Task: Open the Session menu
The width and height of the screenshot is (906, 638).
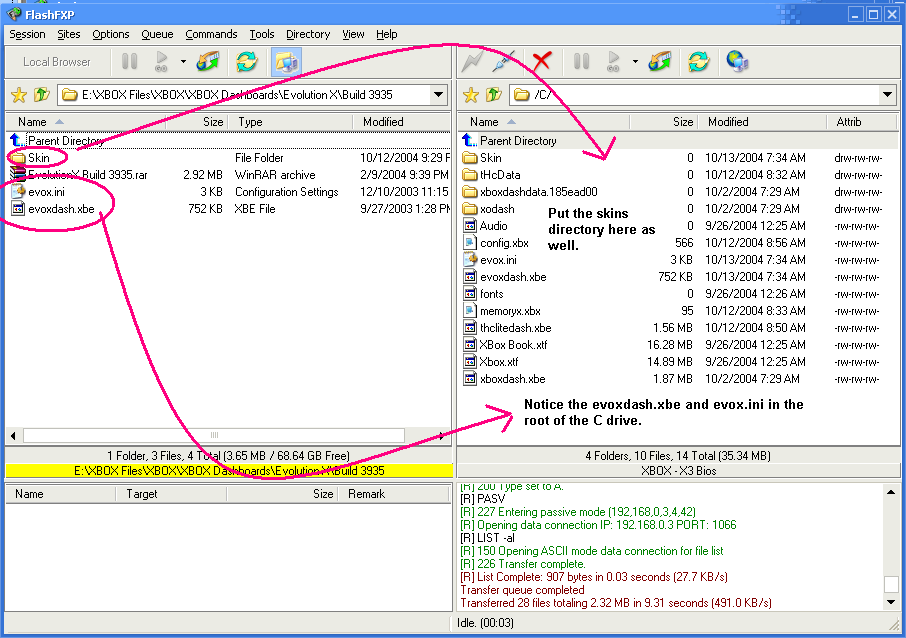Action: [27, 34]
